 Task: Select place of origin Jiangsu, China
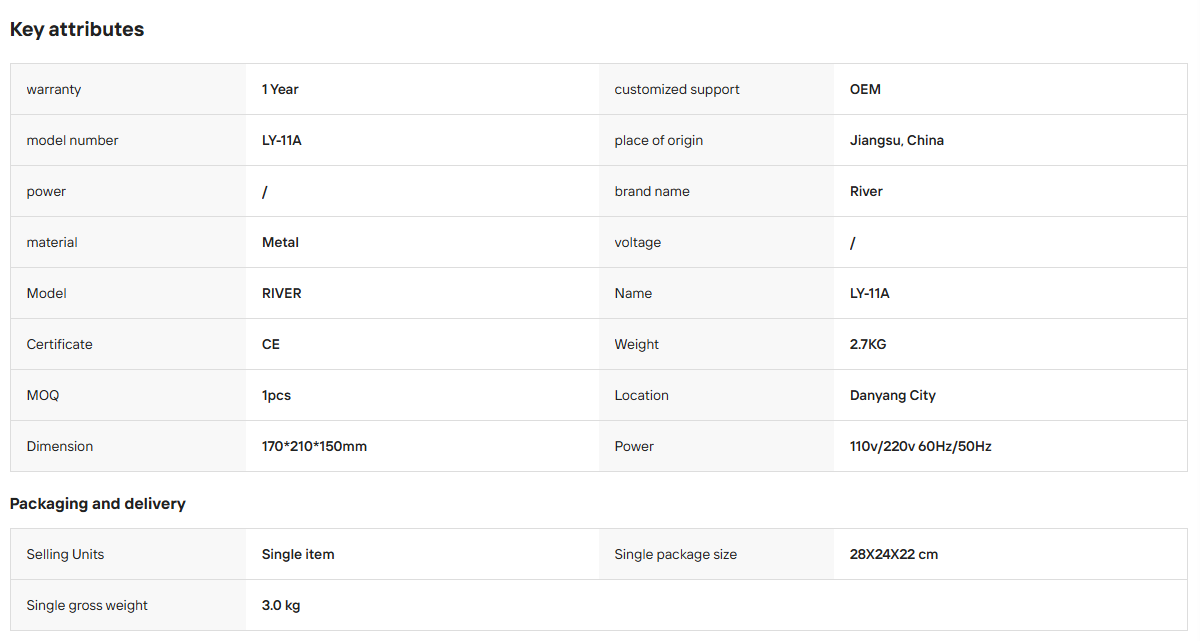coord(897,140)
